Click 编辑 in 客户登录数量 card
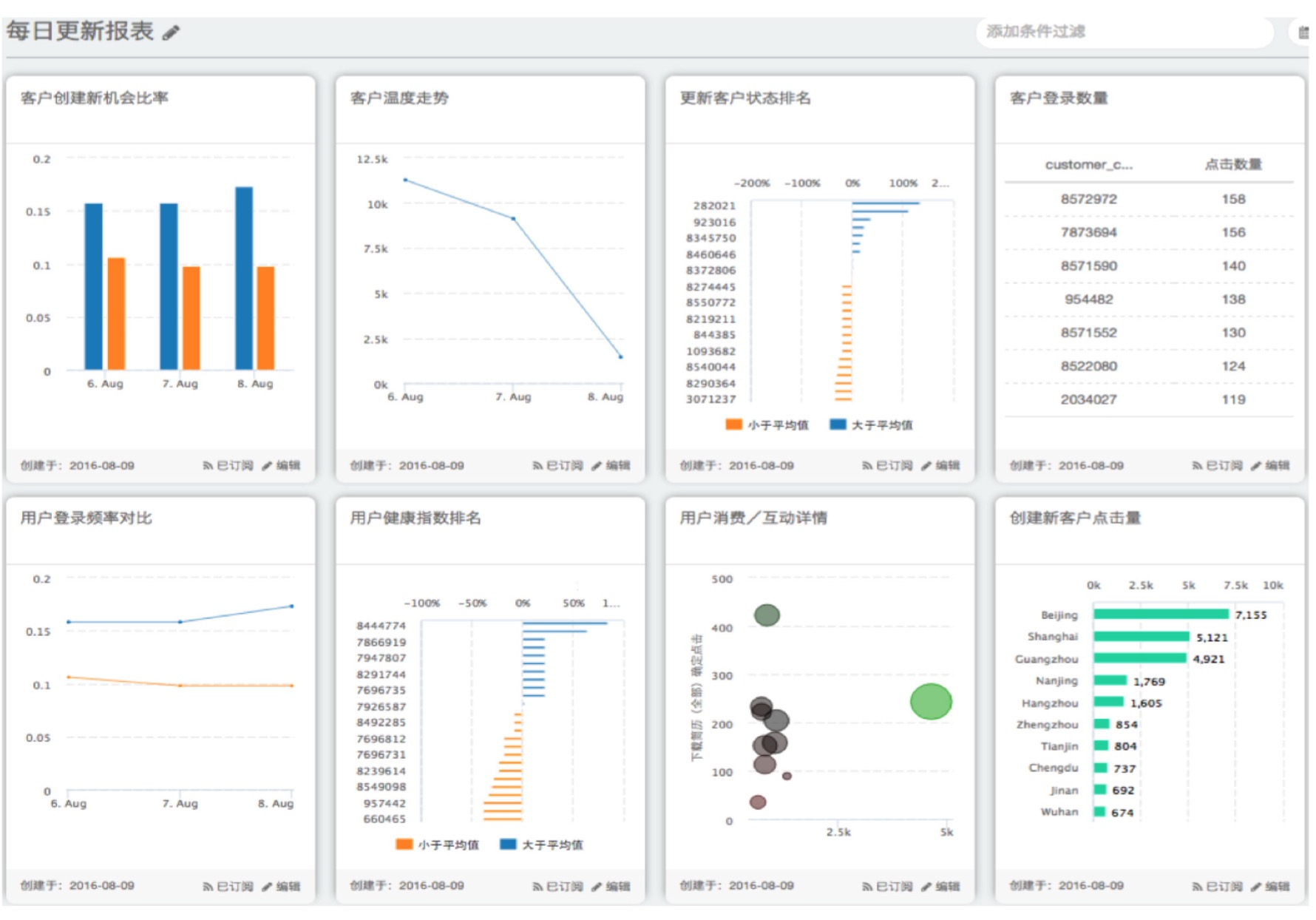Image resolution: width=1316 pixels, height=920 pixels. 1270,466
